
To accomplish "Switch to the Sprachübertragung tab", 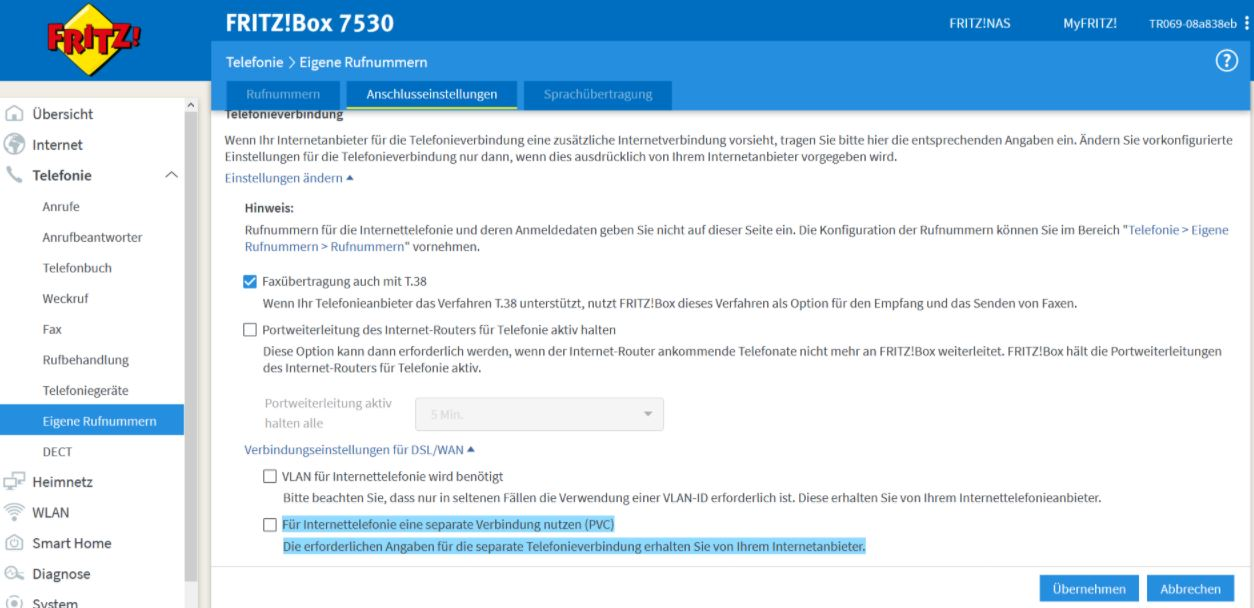I will (x=598, y=94).
